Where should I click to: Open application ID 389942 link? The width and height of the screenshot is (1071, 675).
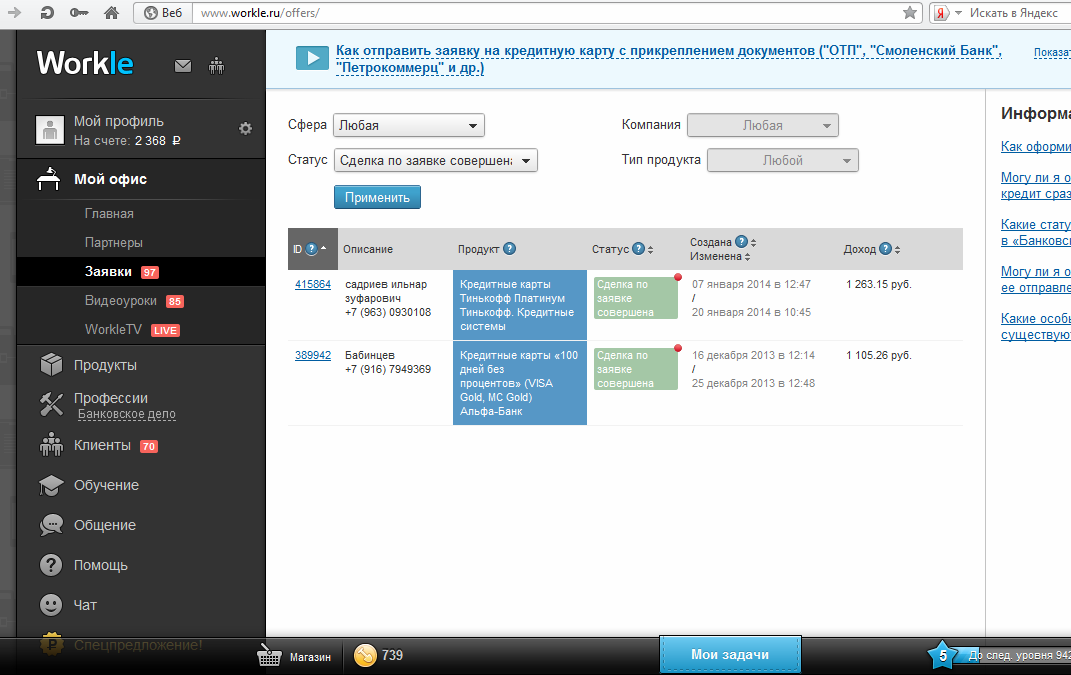[313, 355]
